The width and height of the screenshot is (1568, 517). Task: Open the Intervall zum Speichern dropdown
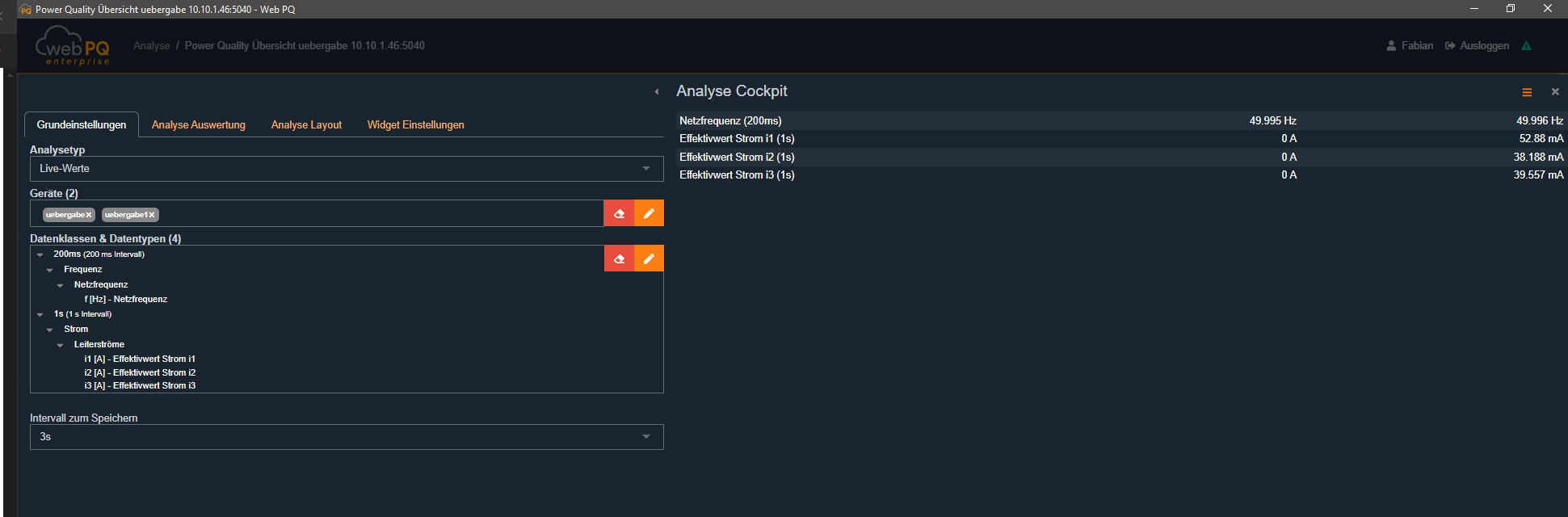click(347, 437)
